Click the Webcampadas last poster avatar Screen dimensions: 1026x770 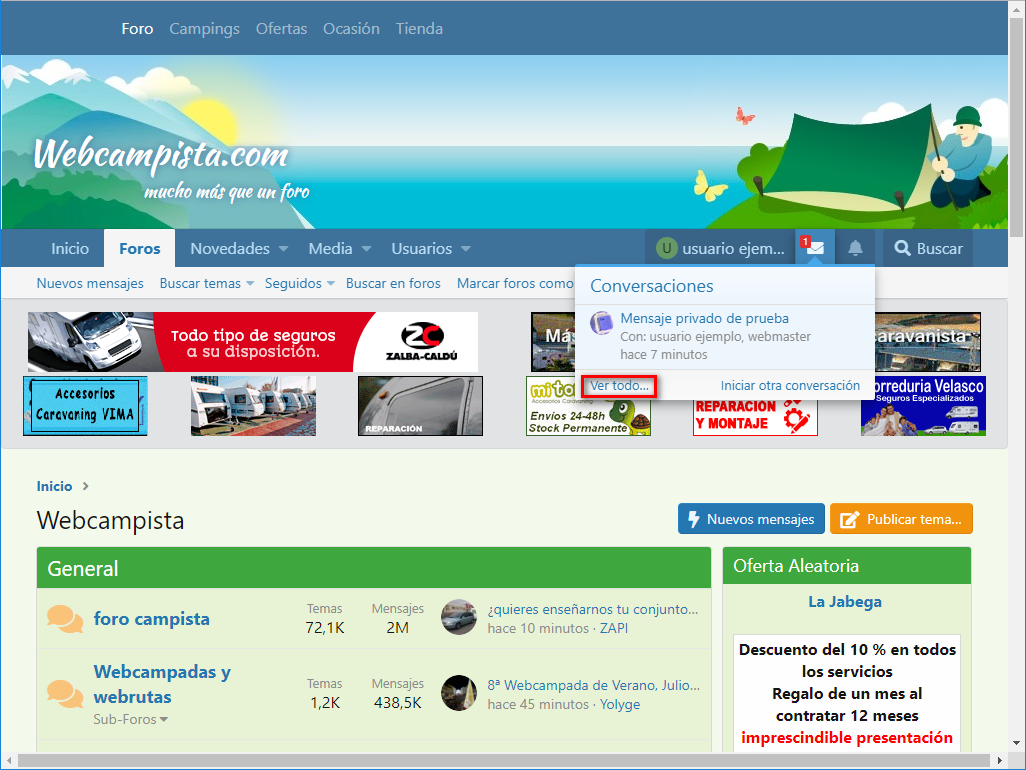(459, 693)
